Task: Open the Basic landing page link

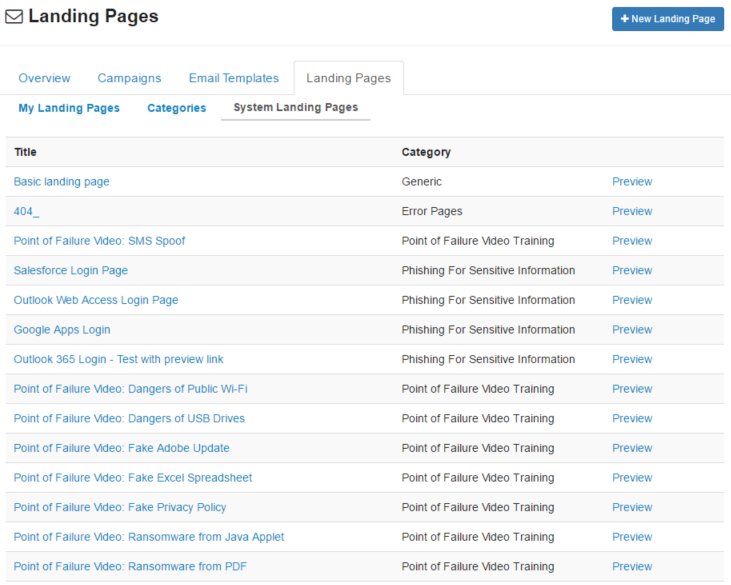Action: point(62,181)
